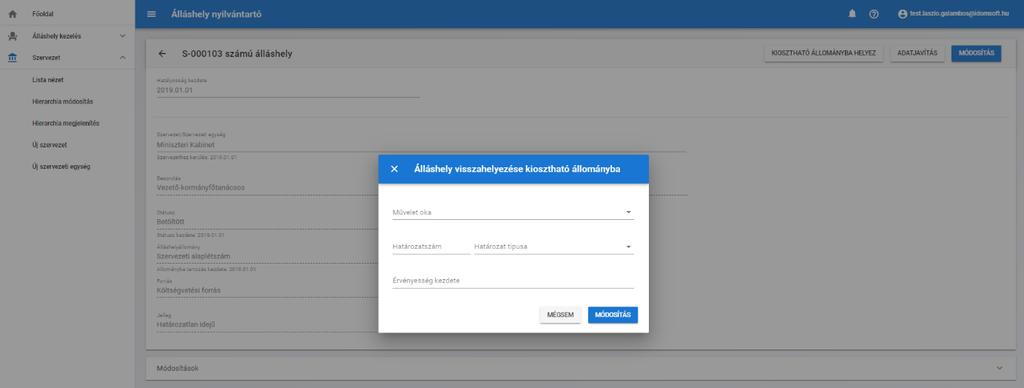Image resolution: width=1024 pixels, height=388 pixels.
Task: Collapse the Szervezet menu chevron
Action: coord(122,58)
